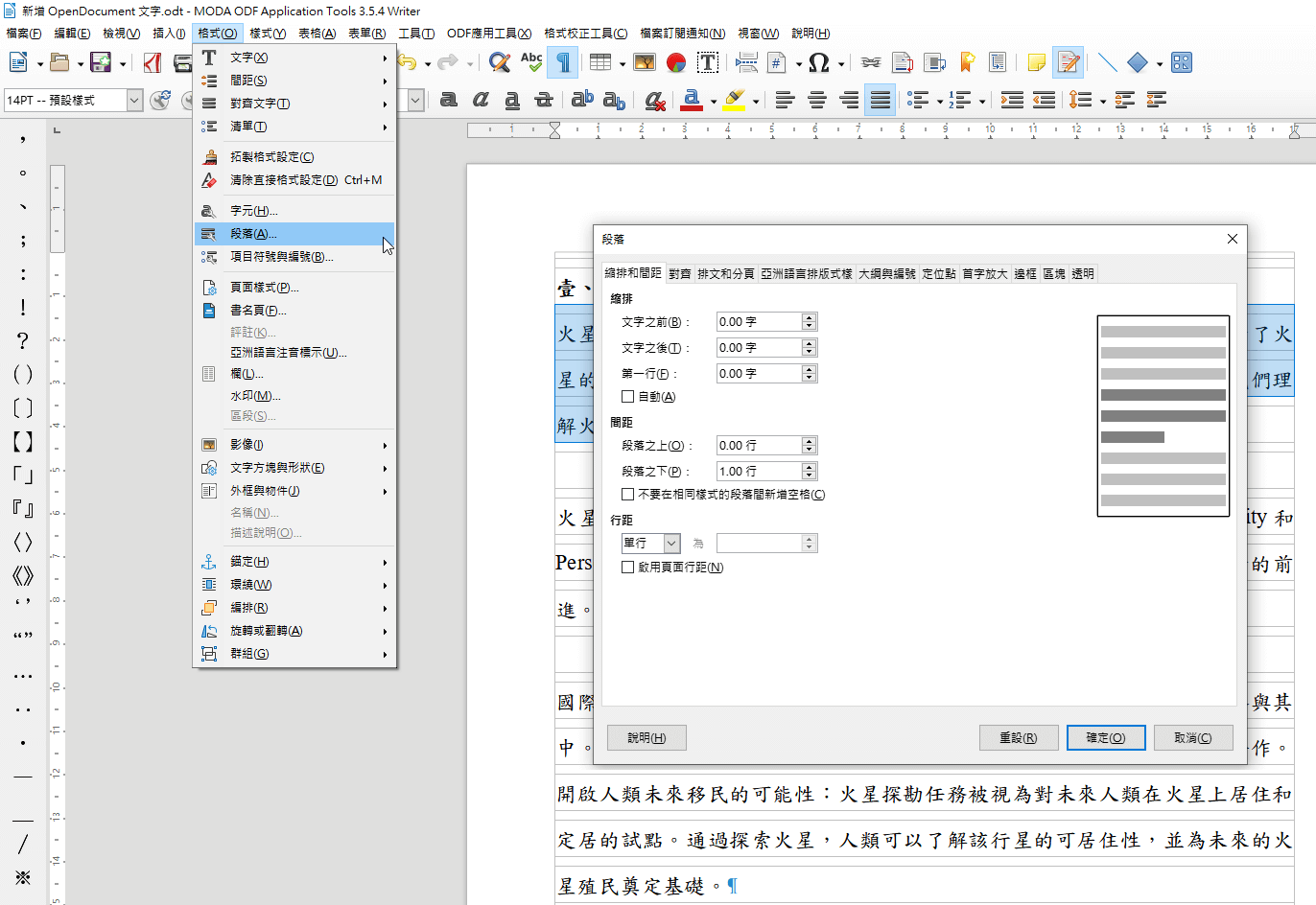The image size is (1316, 905).
Task: Open the 行距 line spacing dropdown
Action: [x=671, y=544]
